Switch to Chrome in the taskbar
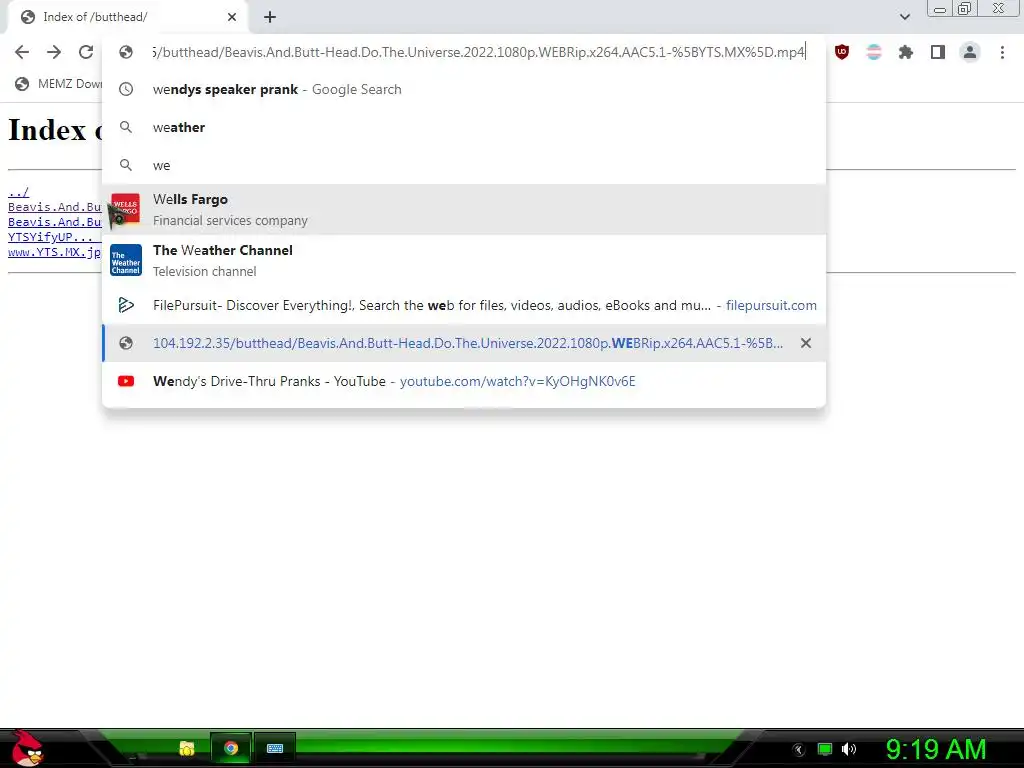 [231, 748]
